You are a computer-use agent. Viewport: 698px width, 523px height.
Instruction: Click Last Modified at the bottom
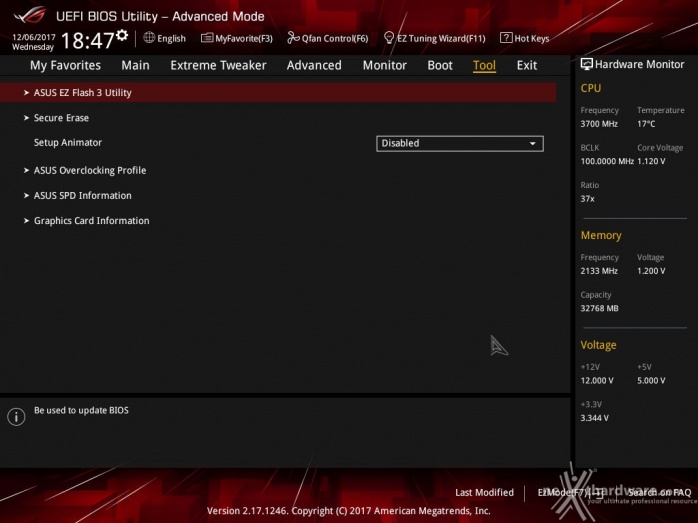(x=484, y=492)
